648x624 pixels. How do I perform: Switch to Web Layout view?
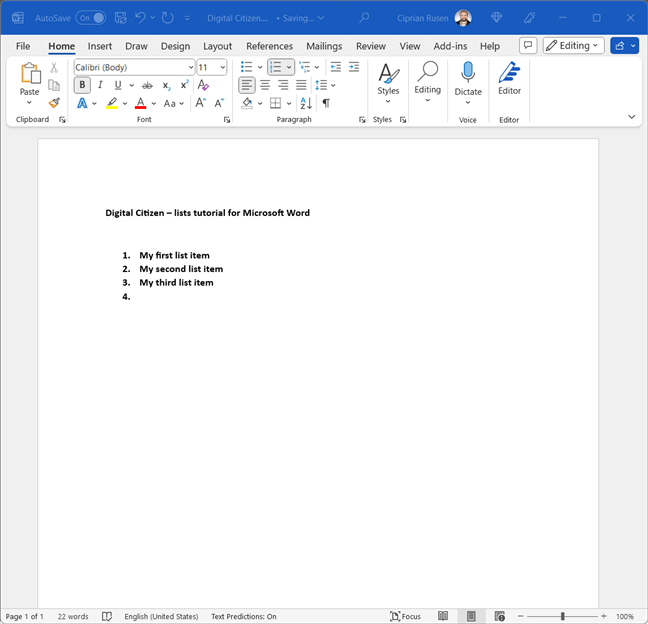click(x=500, y=616)
